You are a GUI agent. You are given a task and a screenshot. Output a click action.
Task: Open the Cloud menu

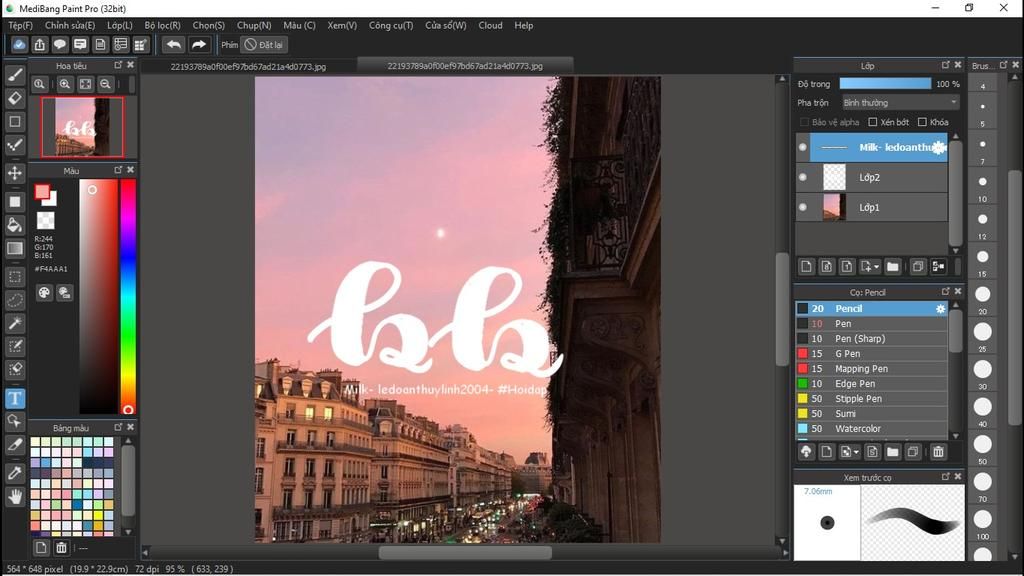490,25
